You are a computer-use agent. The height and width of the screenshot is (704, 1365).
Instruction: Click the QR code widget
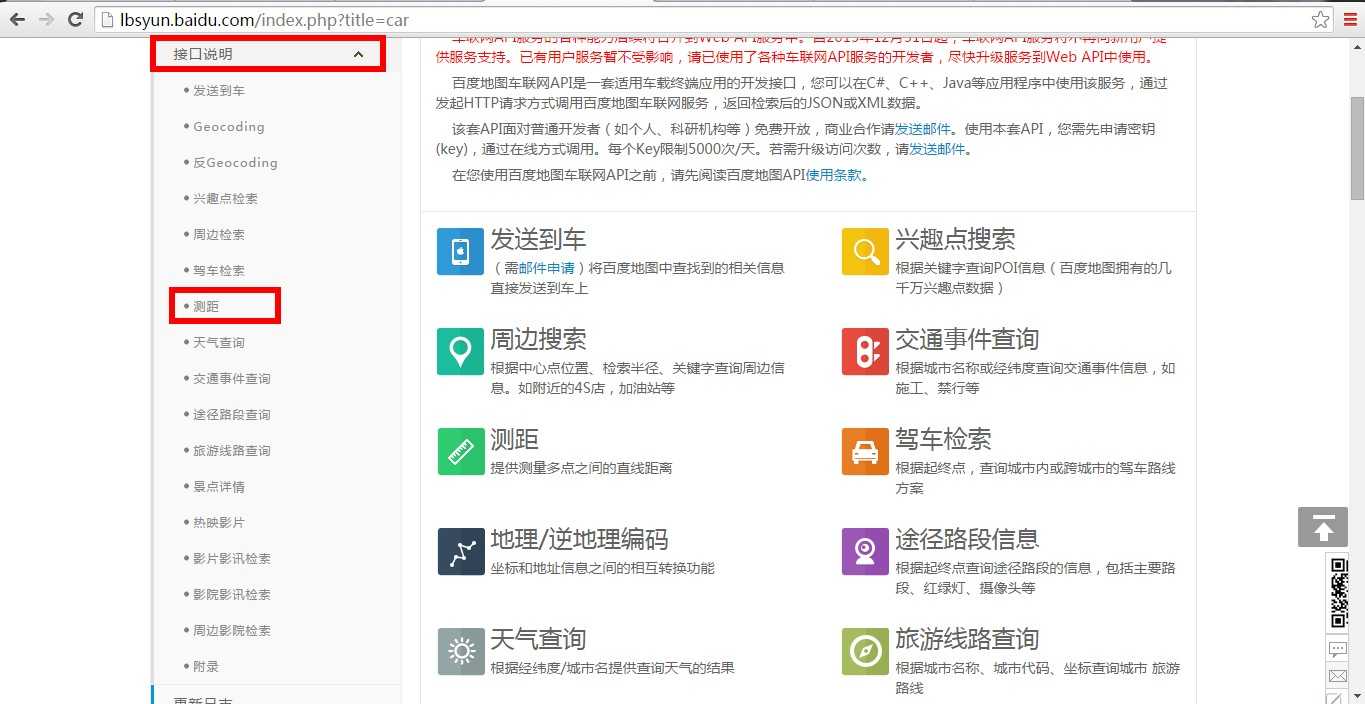1338,592
